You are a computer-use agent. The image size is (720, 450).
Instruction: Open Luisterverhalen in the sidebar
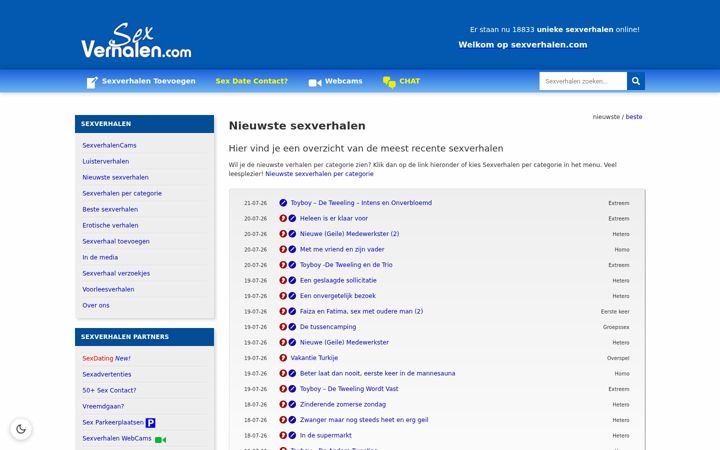[x=106, y=161]
